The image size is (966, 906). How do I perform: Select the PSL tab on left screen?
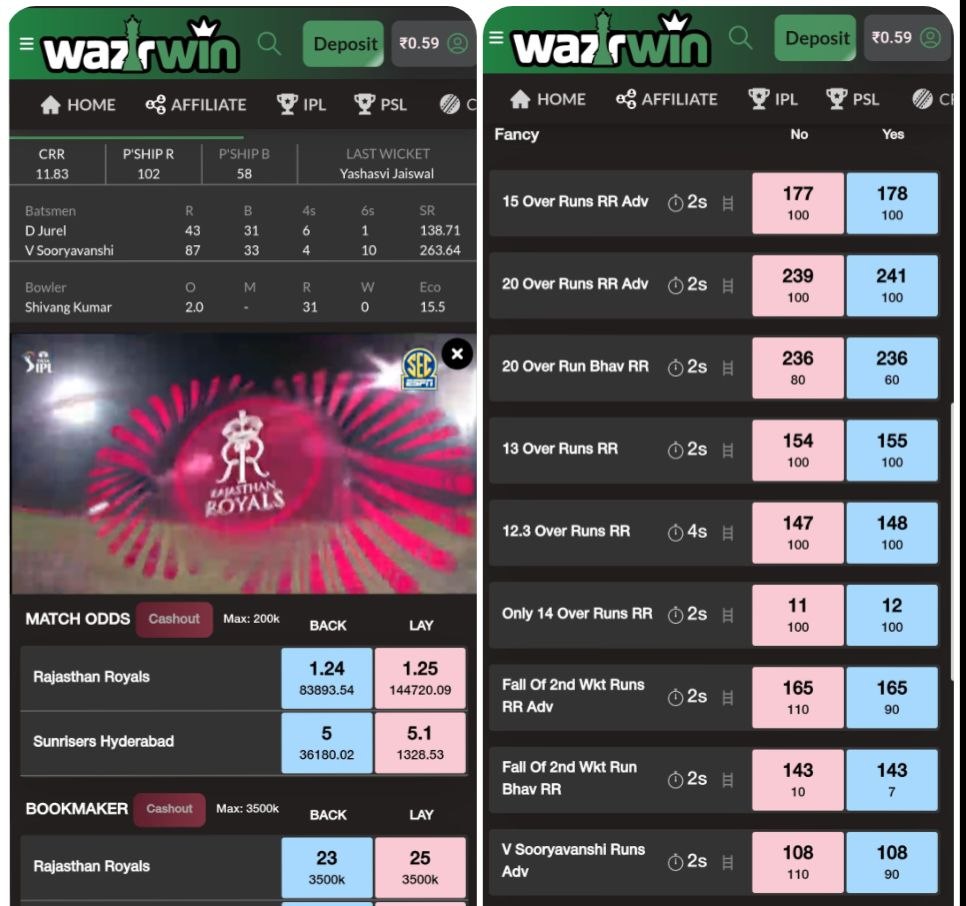(380, 105)
